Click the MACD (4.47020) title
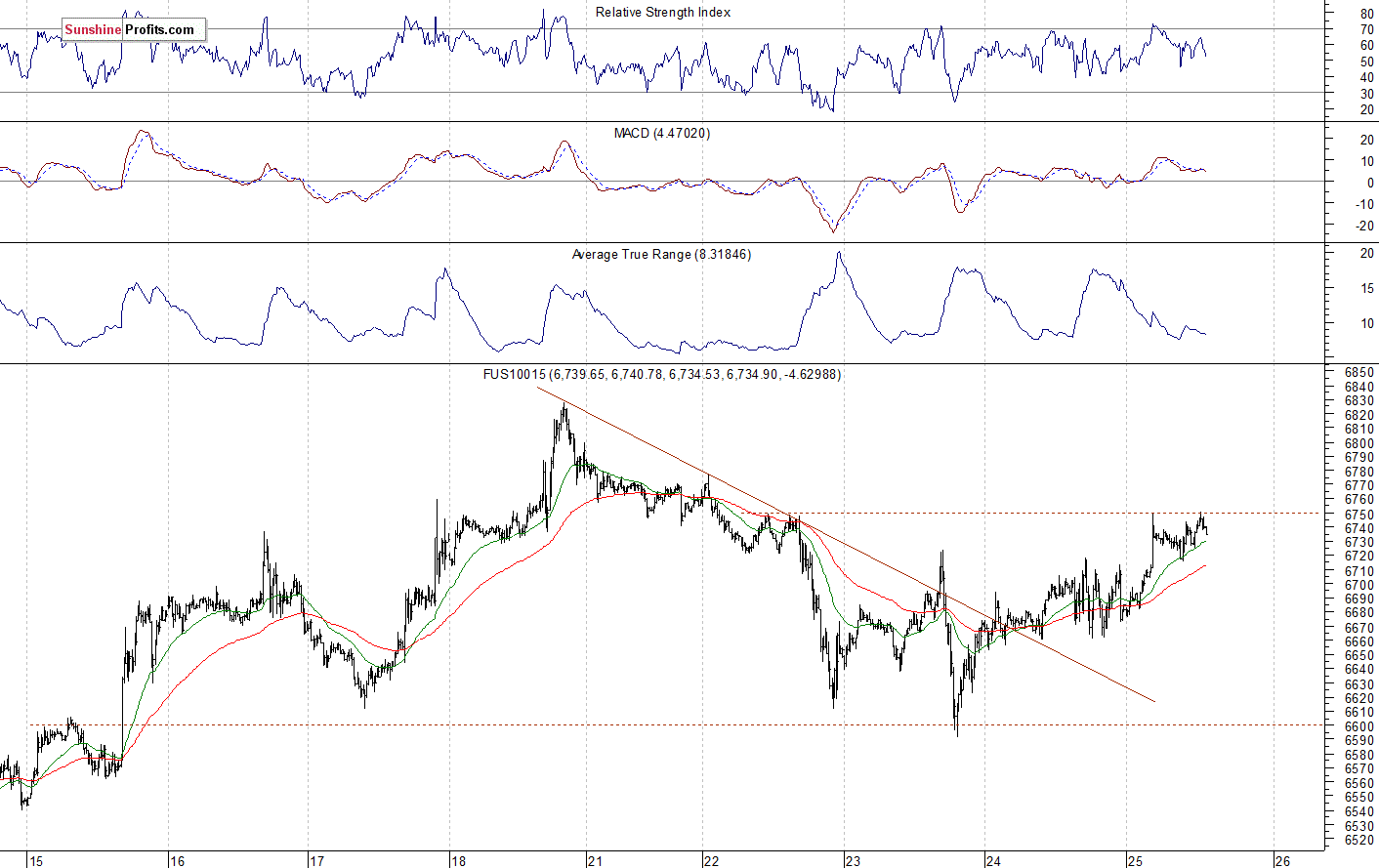This screenshot has width=1379, height=868. (x=662, y=133)
